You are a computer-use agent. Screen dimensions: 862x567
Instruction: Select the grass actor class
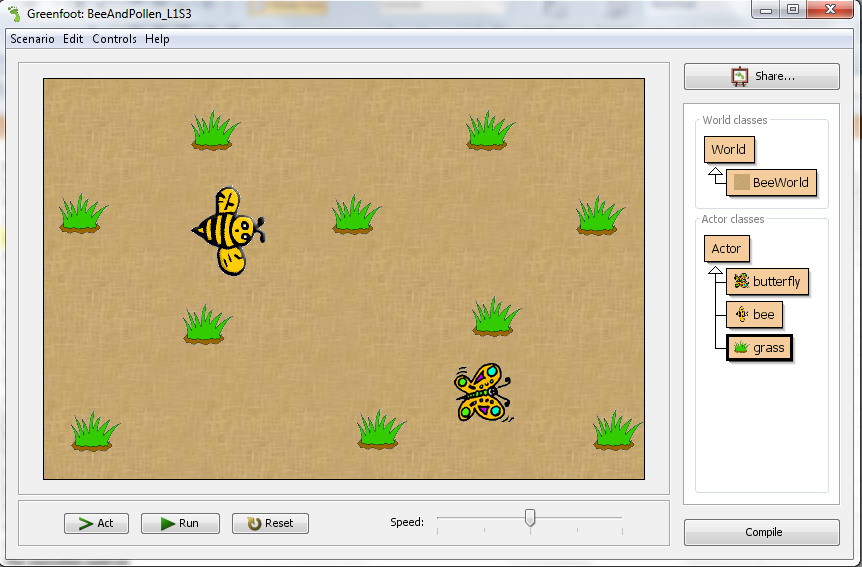[759, 348]
